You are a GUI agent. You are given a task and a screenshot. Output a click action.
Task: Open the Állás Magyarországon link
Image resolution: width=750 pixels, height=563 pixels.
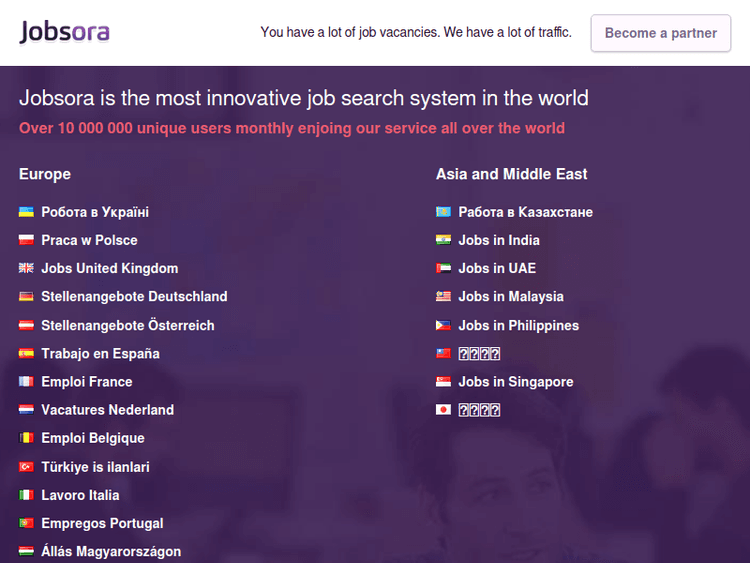click(x=111, y=552)
